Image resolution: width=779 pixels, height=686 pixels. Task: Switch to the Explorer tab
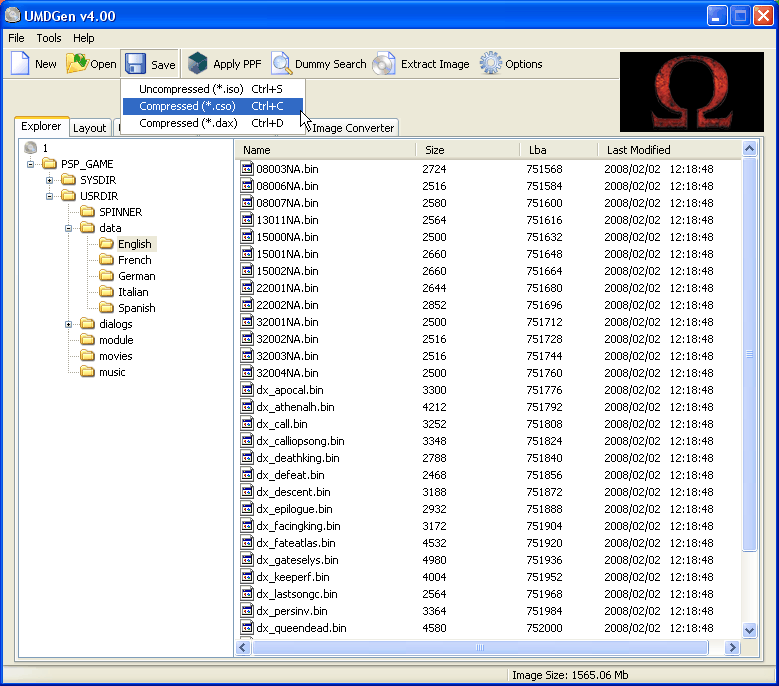(41, 126)
